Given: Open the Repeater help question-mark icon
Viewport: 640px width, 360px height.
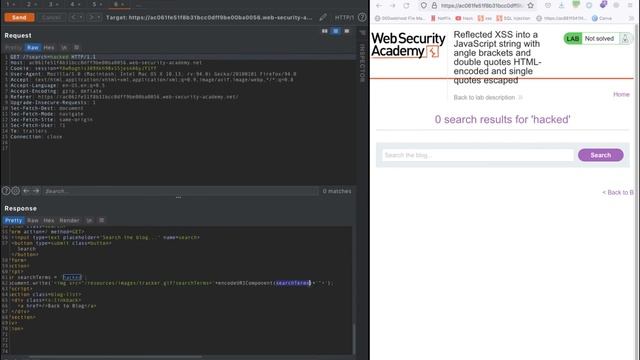Looking at the screenshot, I should click(362, 18).
